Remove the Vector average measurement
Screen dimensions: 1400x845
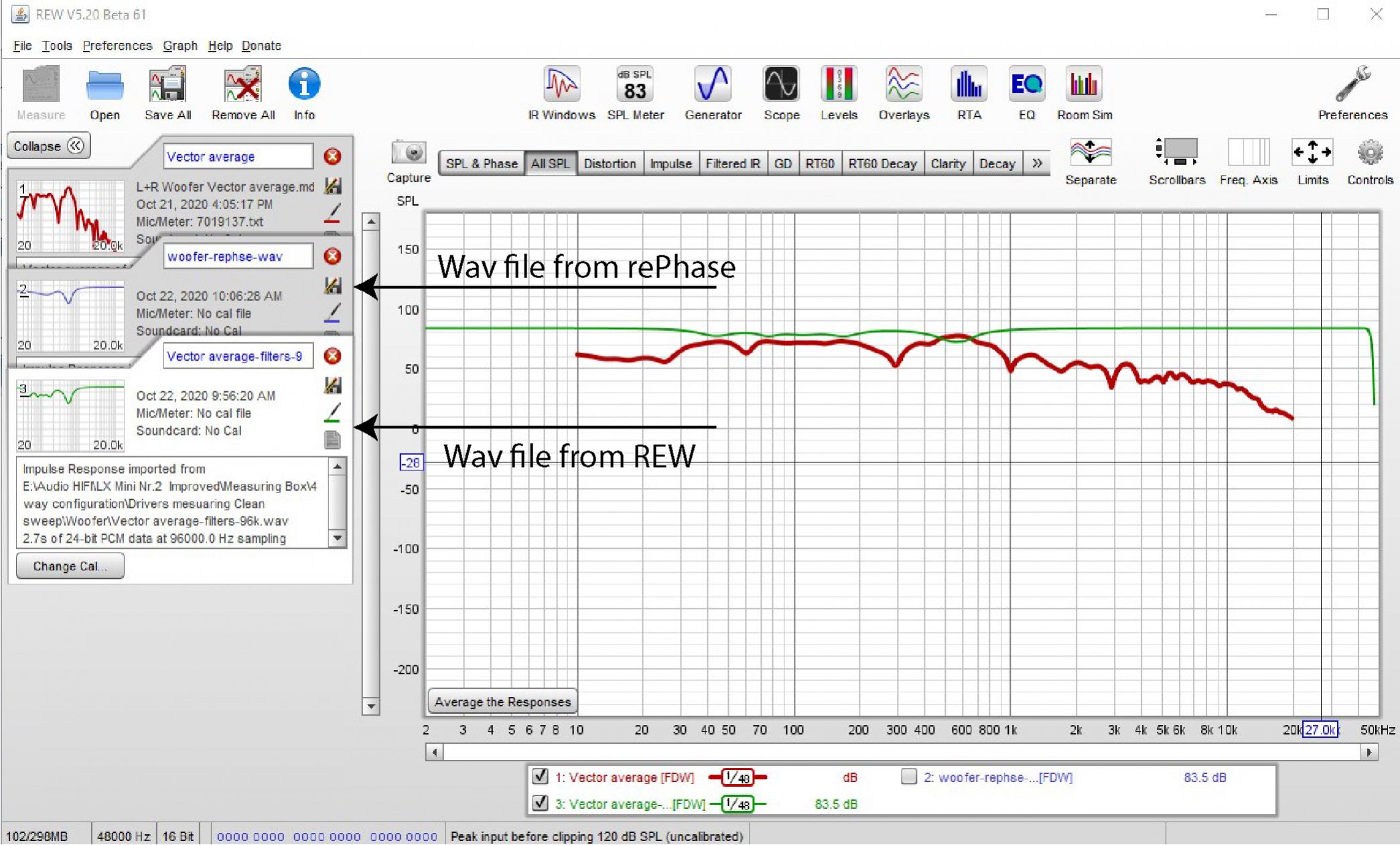(x=332, y=156)
